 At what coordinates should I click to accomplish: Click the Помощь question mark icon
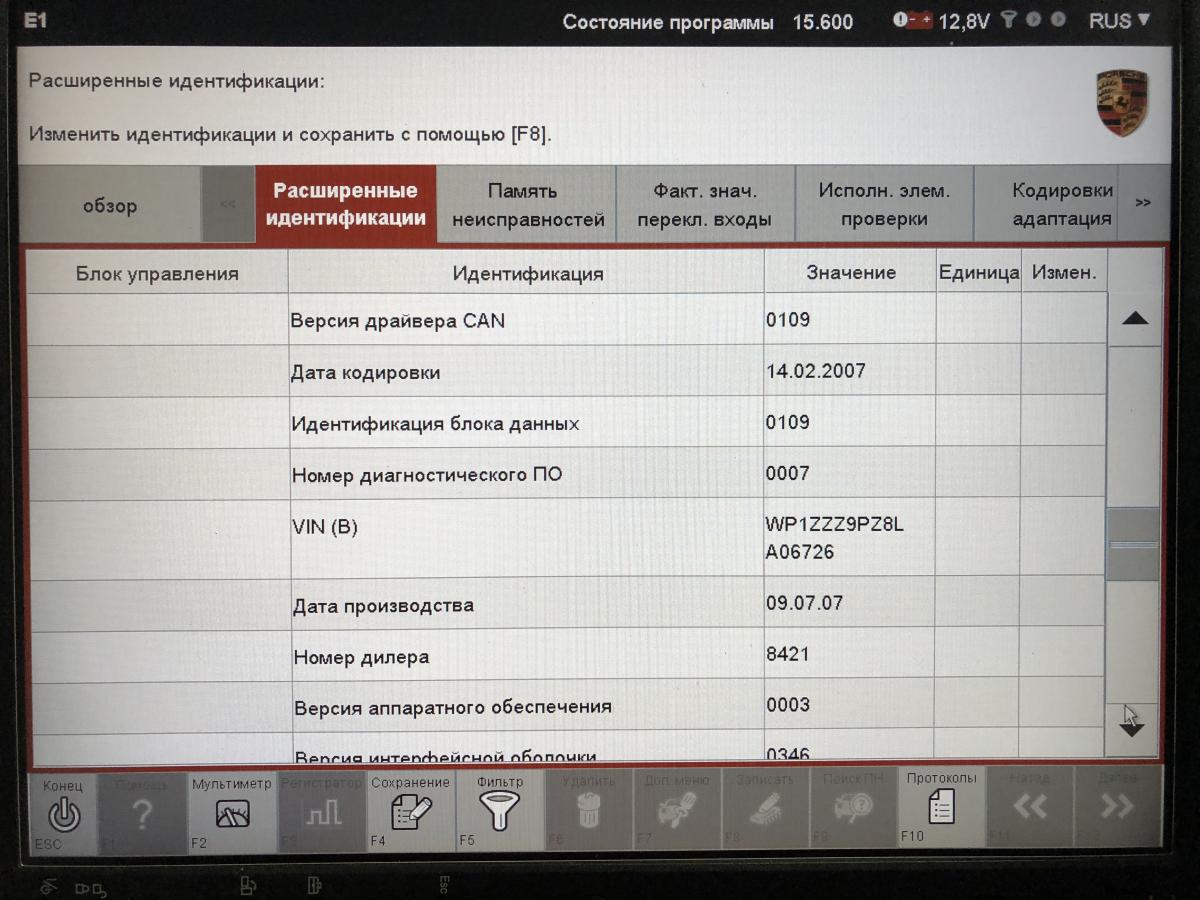click(142, 814)
